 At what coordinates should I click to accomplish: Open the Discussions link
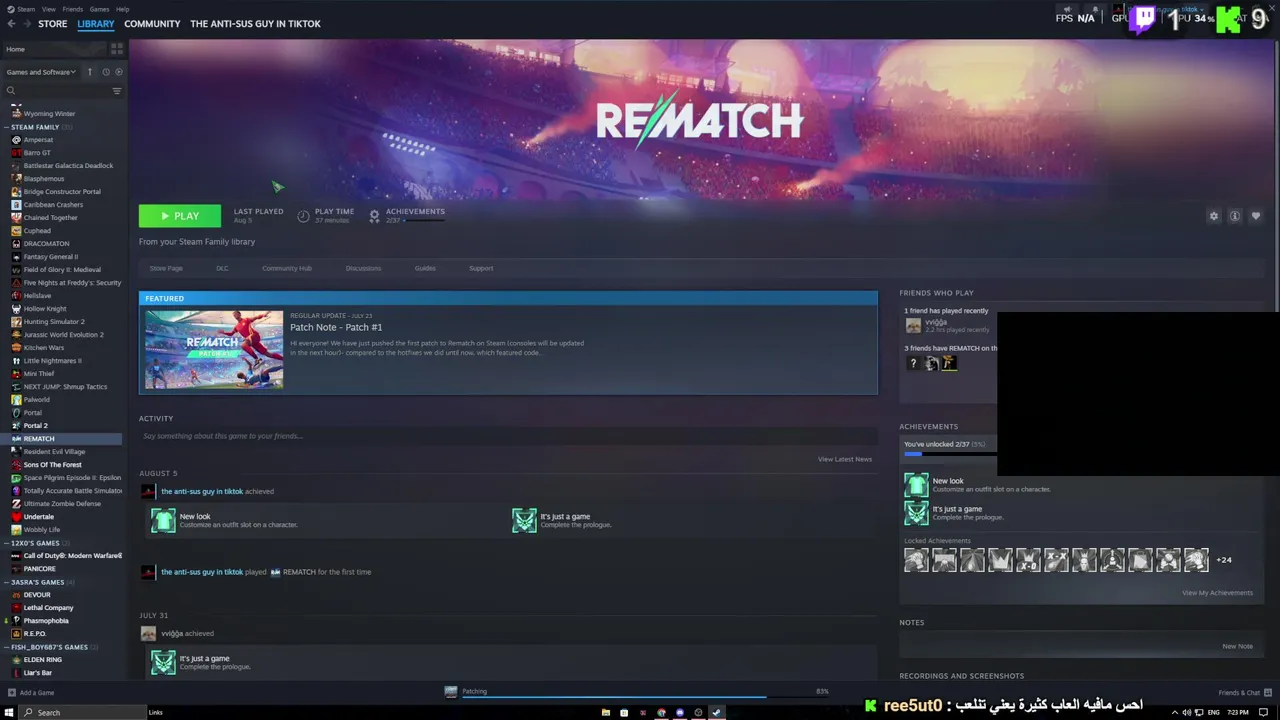tap(363, 268)
